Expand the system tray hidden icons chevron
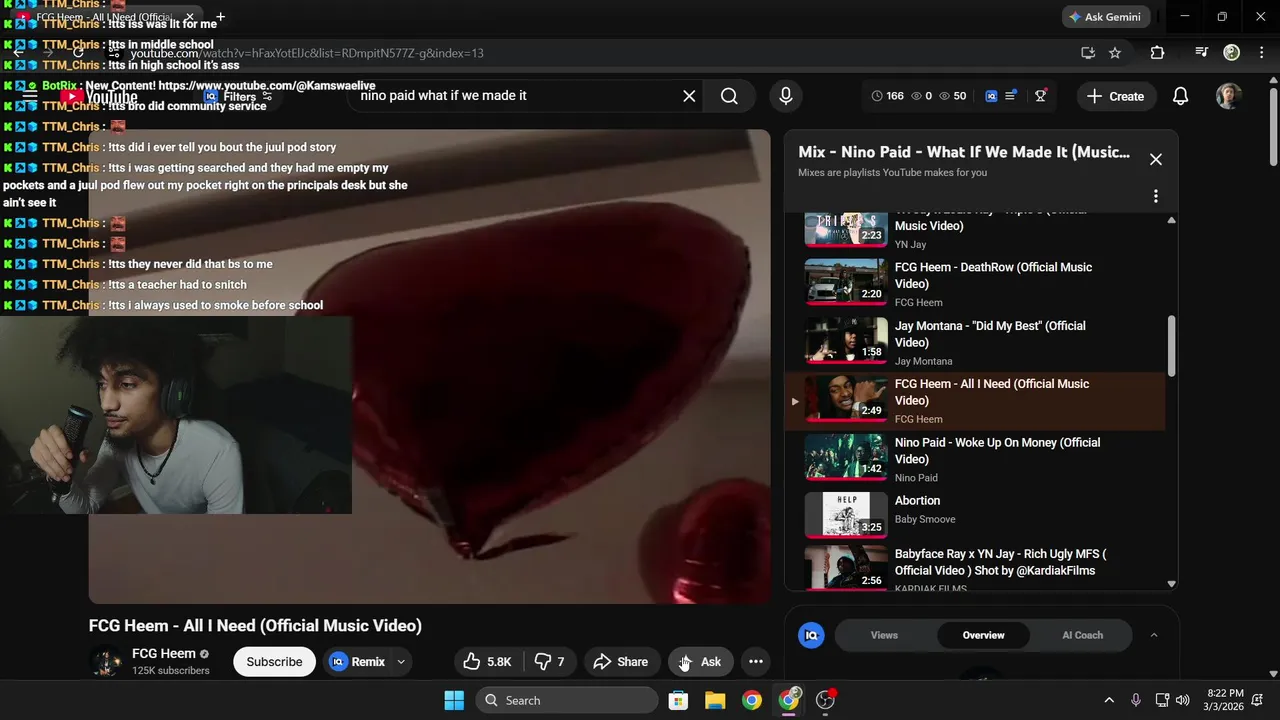 pyautogui.click(x=1108, y=700)
